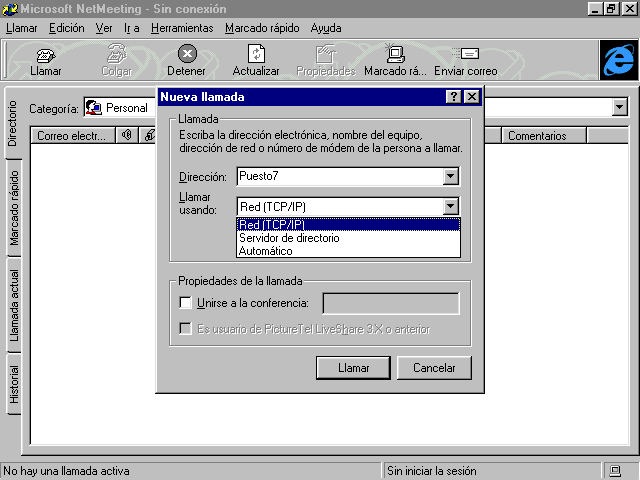Open the Edición menu
This screenshot has height=480, width=640.
tap(67, 28)
